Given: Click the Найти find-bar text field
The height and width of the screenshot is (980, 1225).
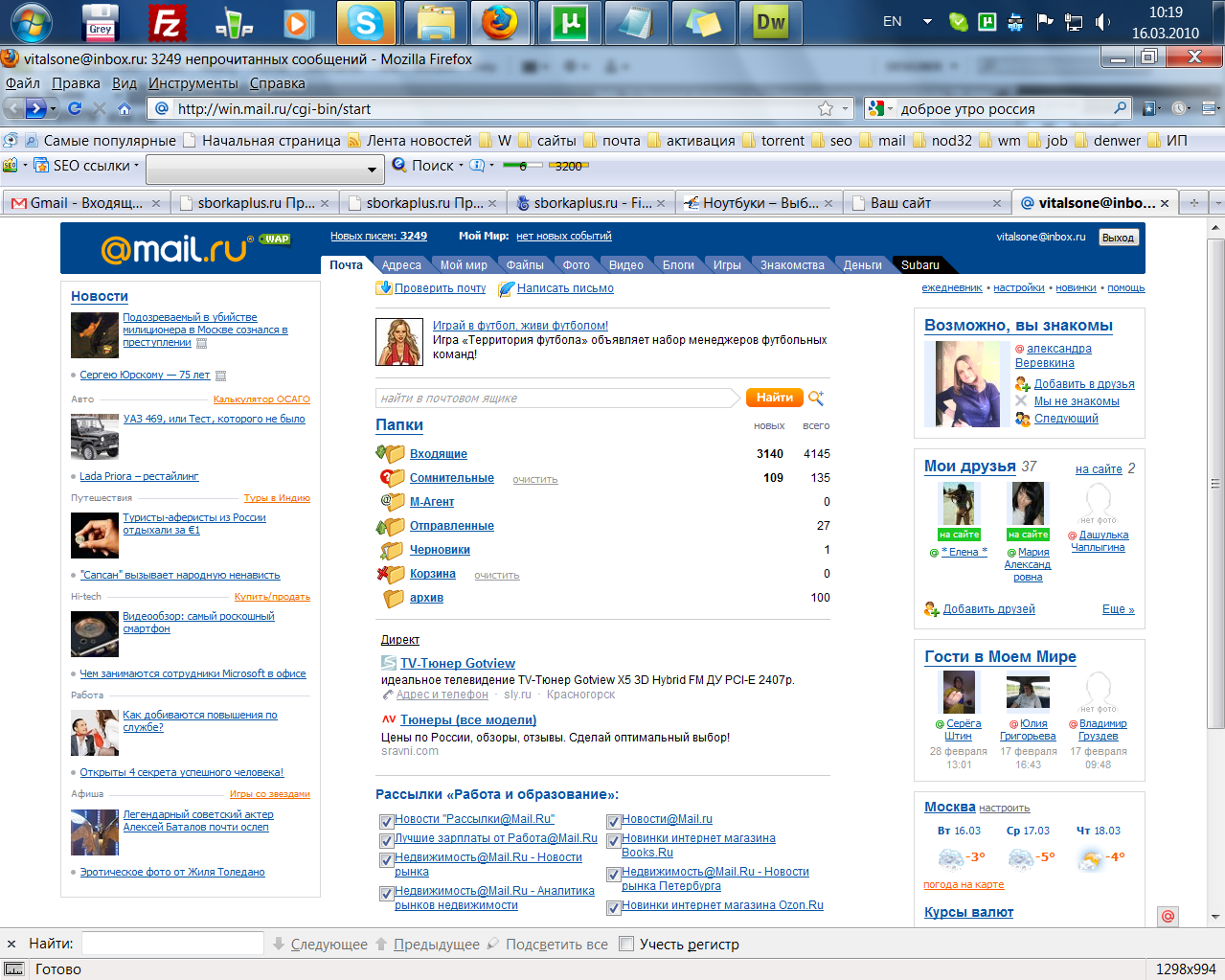Looking at the screenshot, I should click(x=172, y=944).
